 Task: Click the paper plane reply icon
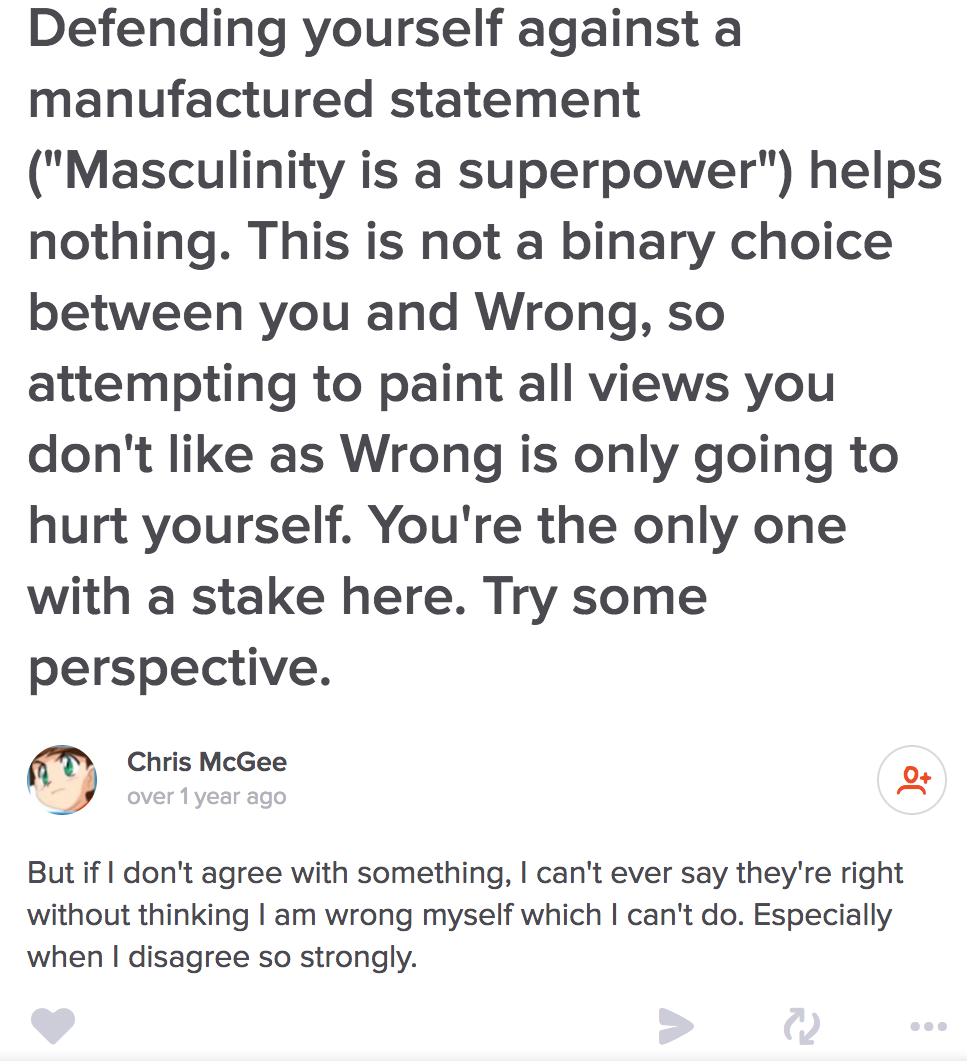tap(676, 1025)
